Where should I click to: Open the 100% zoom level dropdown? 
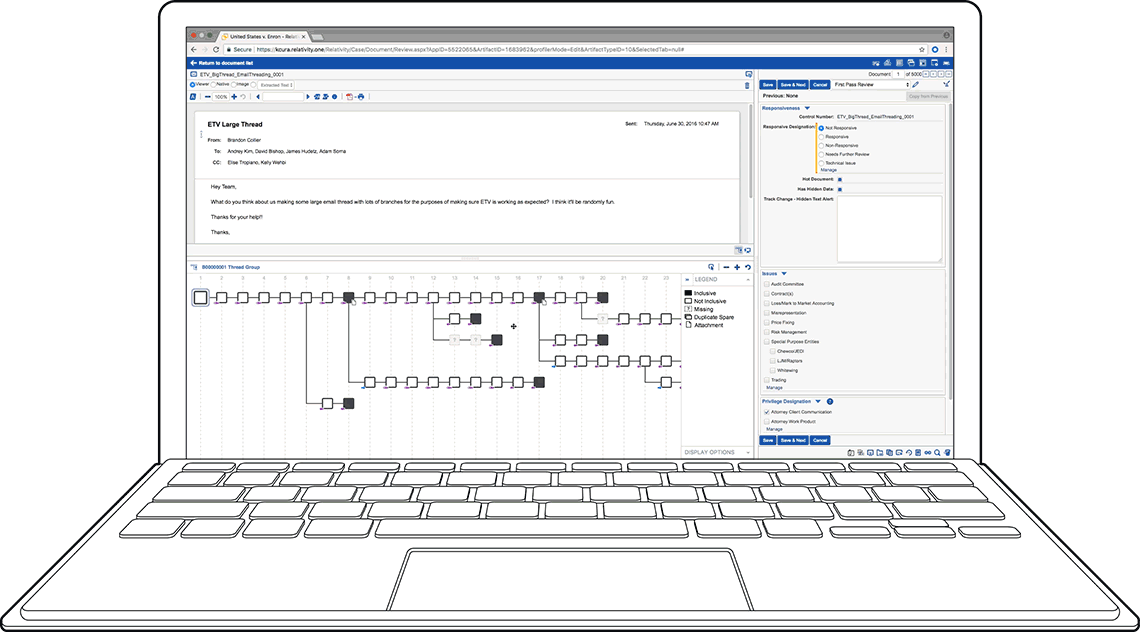pos(221,97)
